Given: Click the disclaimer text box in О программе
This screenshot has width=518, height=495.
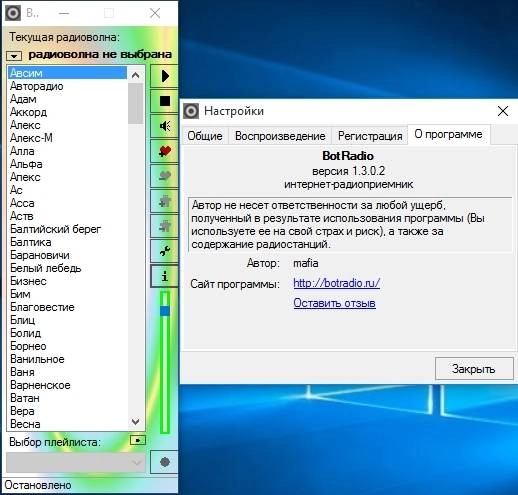Looking at the screenshot, I should pyautogui.click(x=350, y=225).
